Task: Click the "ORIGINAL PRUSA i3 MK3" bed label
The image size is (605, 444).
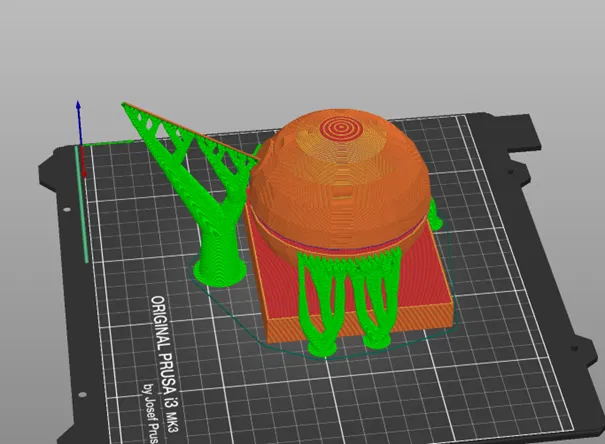Action: (x=165, y=364)
